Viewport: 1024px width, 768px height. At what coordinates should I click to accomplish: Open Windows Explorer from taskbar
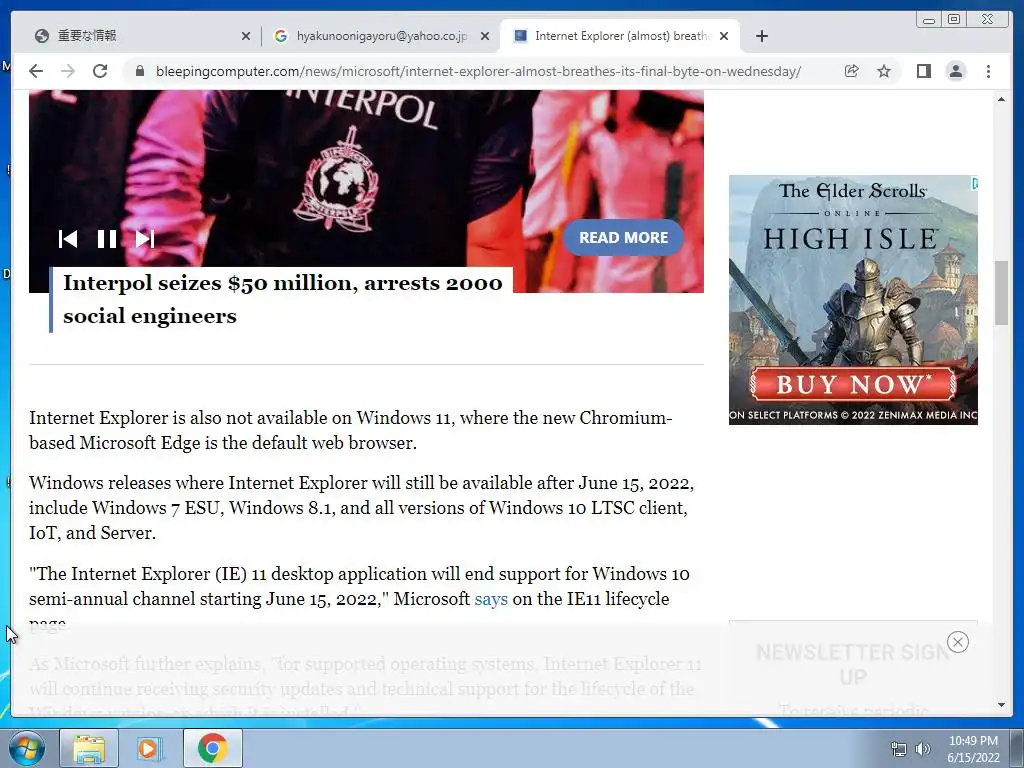coord(89,748)
